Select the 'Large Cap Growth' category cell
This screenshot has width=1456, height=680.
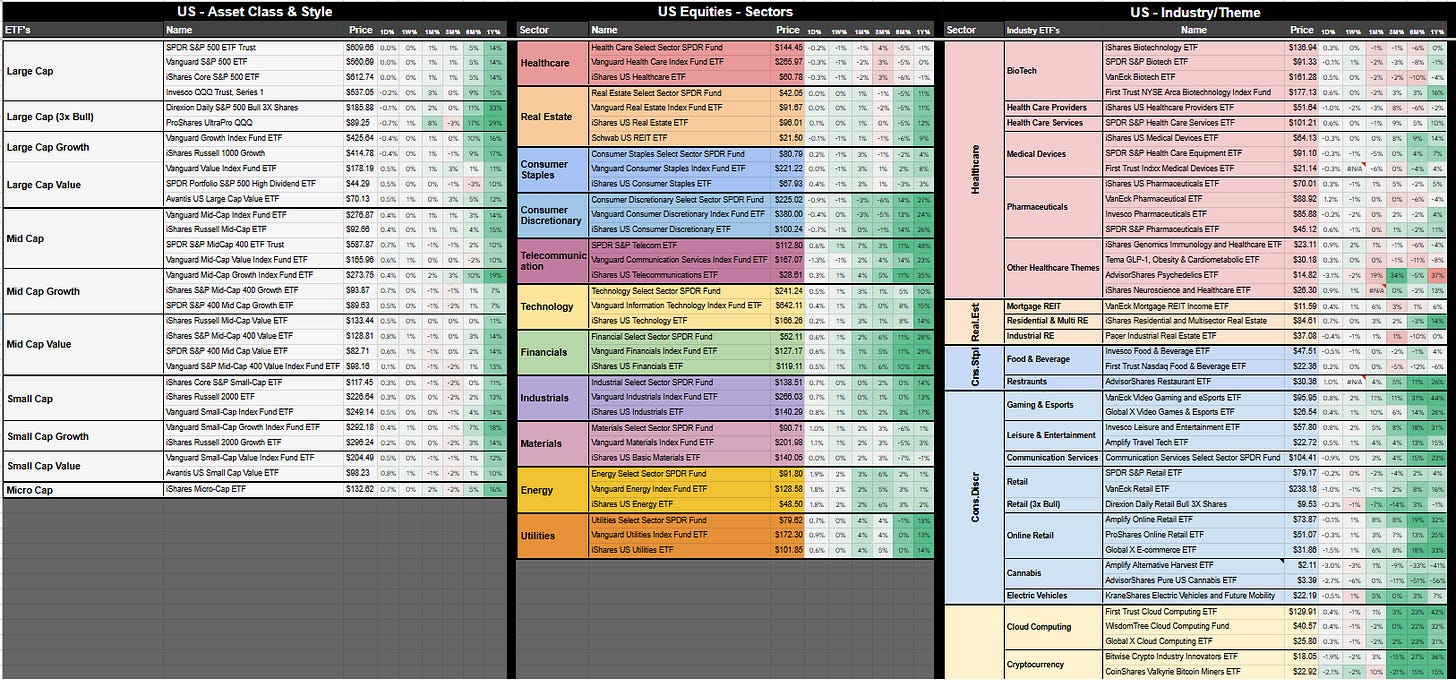(83, 146)
